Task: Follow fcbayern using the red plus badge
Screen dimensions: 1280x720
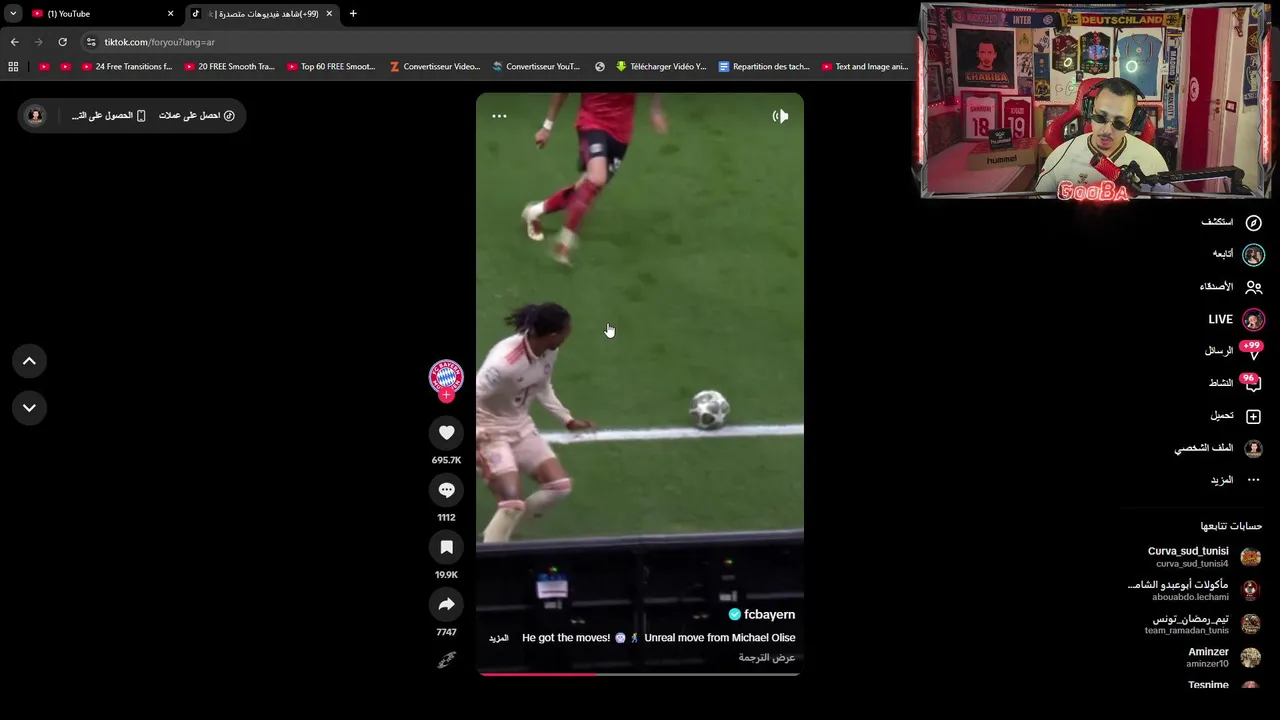Action: tap(446, 395)
